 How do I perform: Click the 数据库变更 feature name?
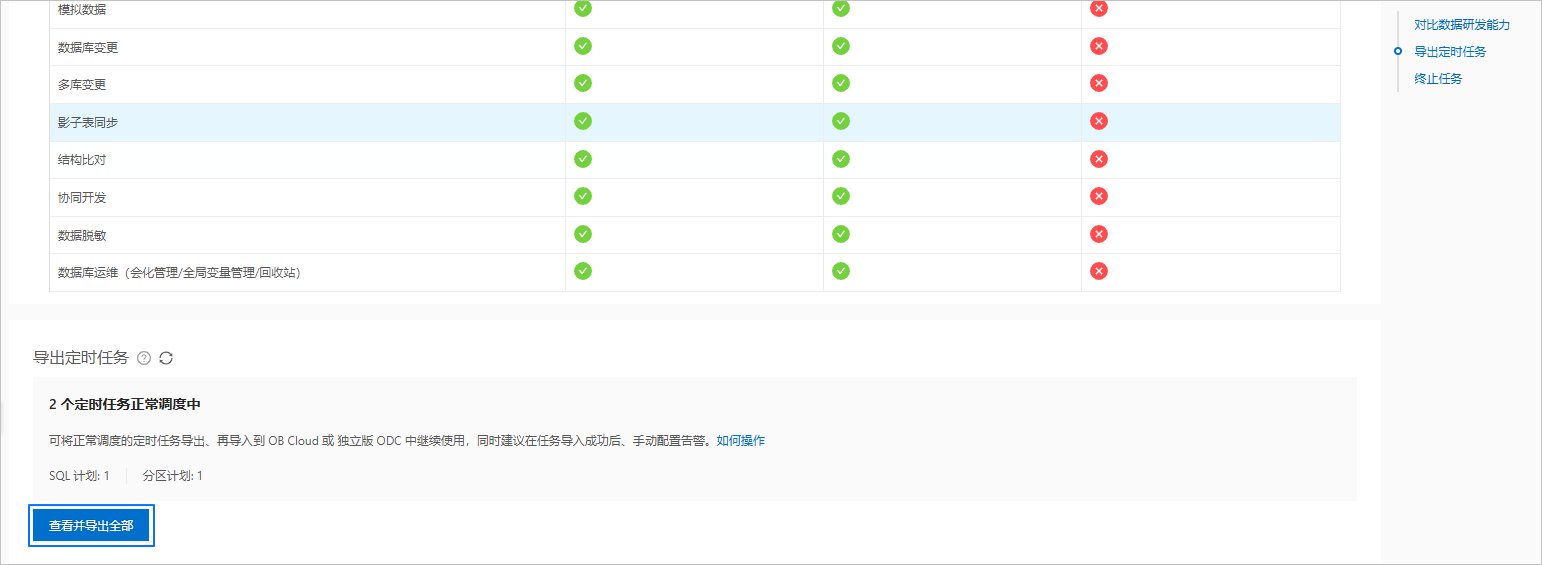(88, 48)
